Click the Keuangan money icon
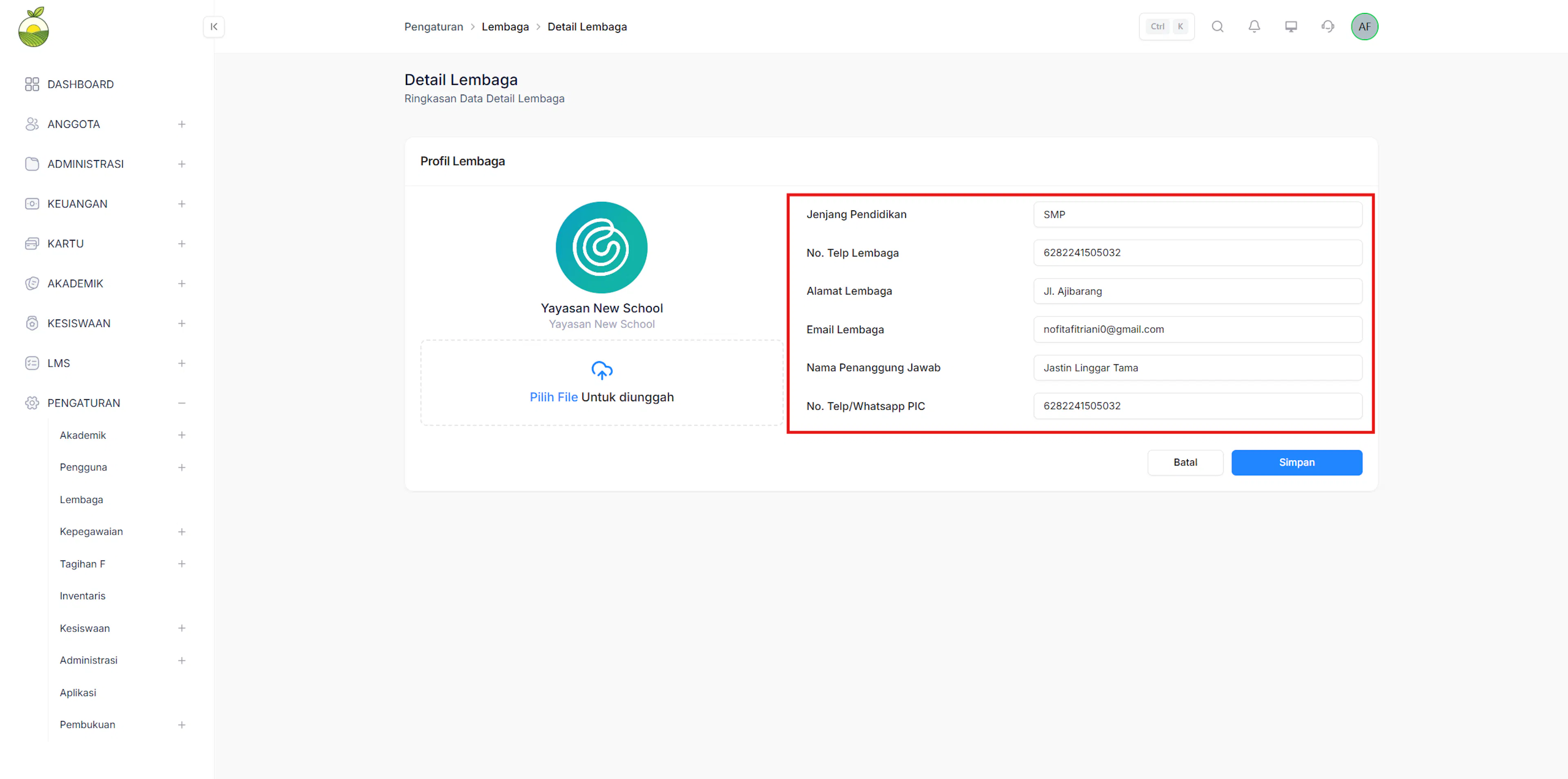The height and width of the screenshot is (779, 1568). (32, 204)
